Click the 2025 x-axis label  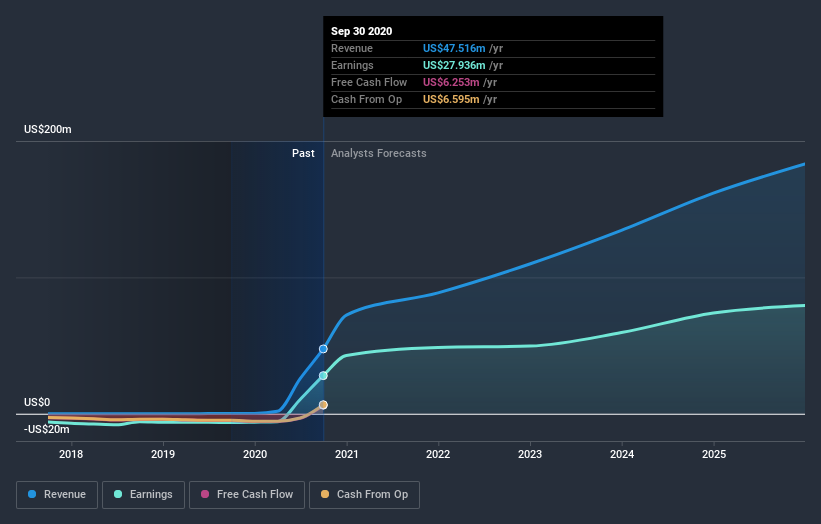click(x=714, y=454)
